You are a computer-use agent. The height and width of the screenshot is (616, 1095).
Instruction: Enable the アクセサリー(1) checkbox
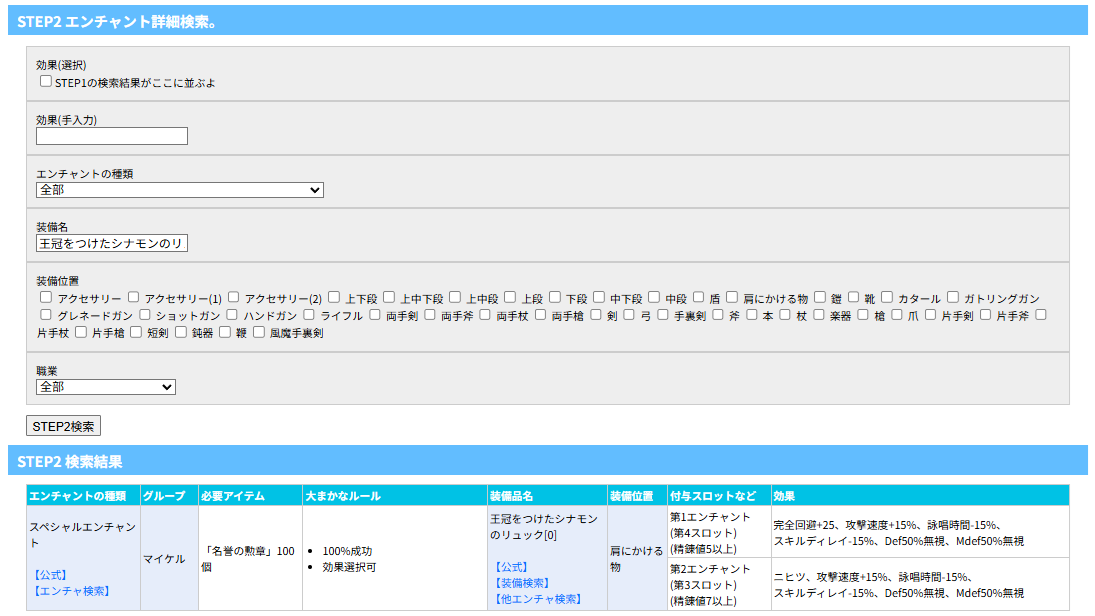tap(133, 298)
